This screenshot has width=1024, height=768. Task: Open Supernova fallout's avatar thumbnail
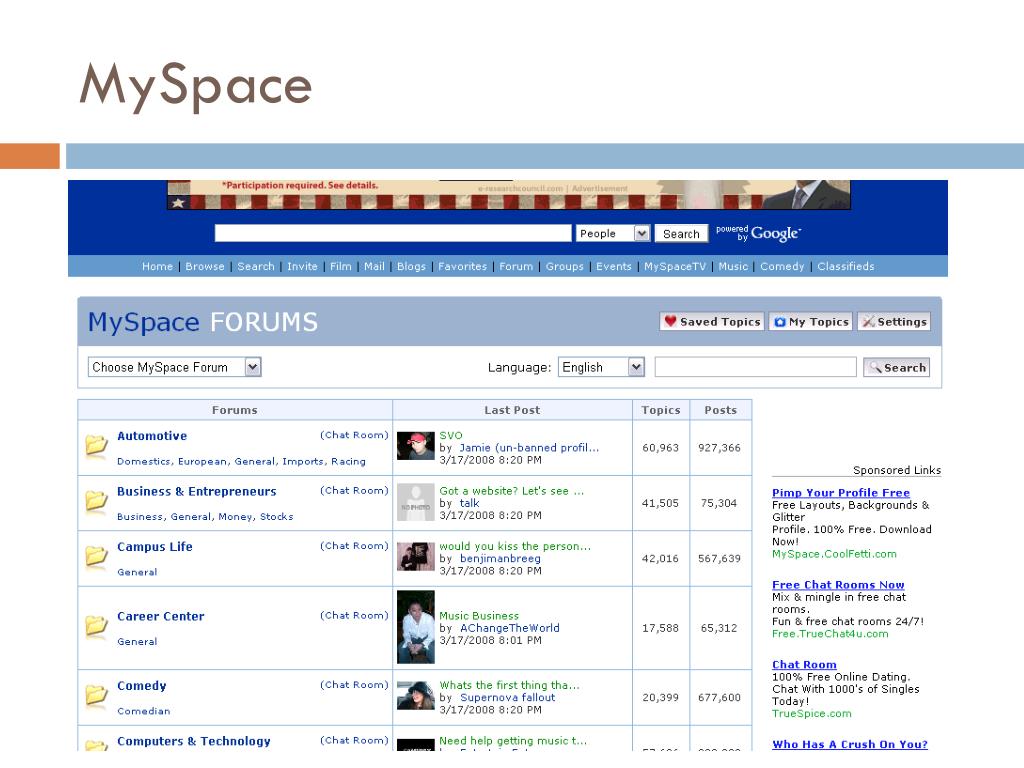tap(416, 696)
